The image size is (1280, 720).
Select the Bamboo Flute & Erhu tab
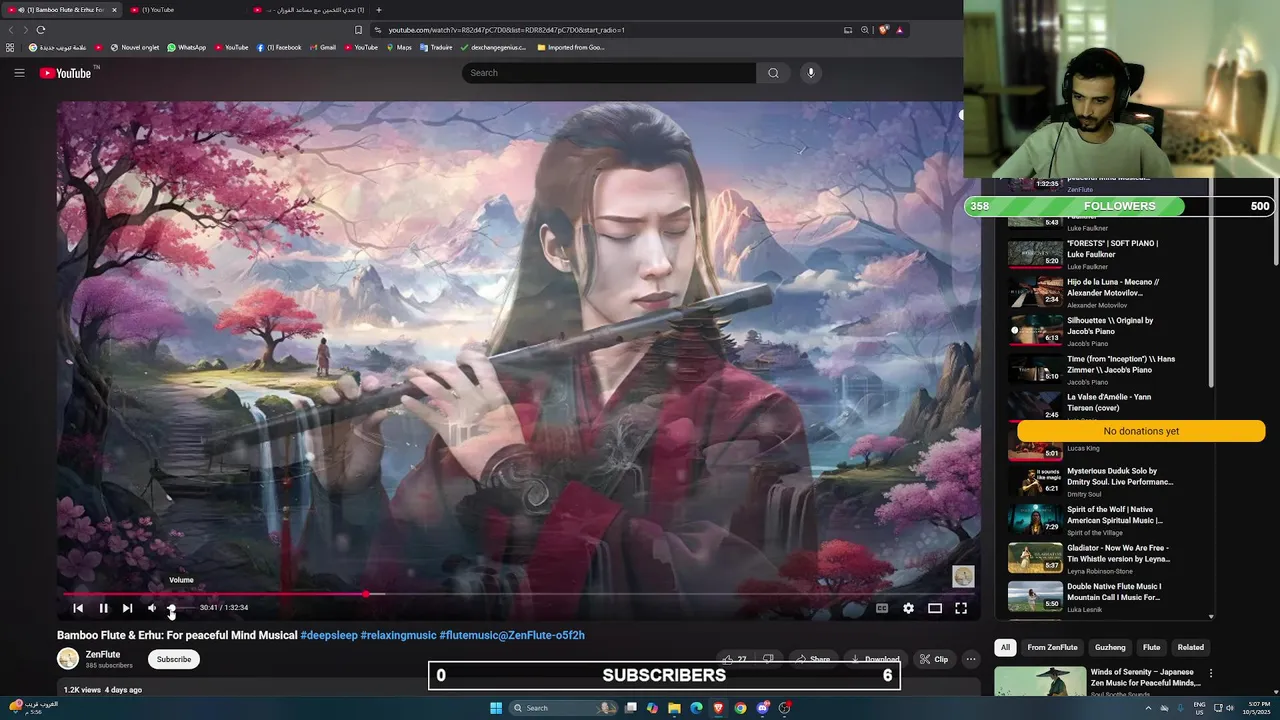click(x=62, y=10)
